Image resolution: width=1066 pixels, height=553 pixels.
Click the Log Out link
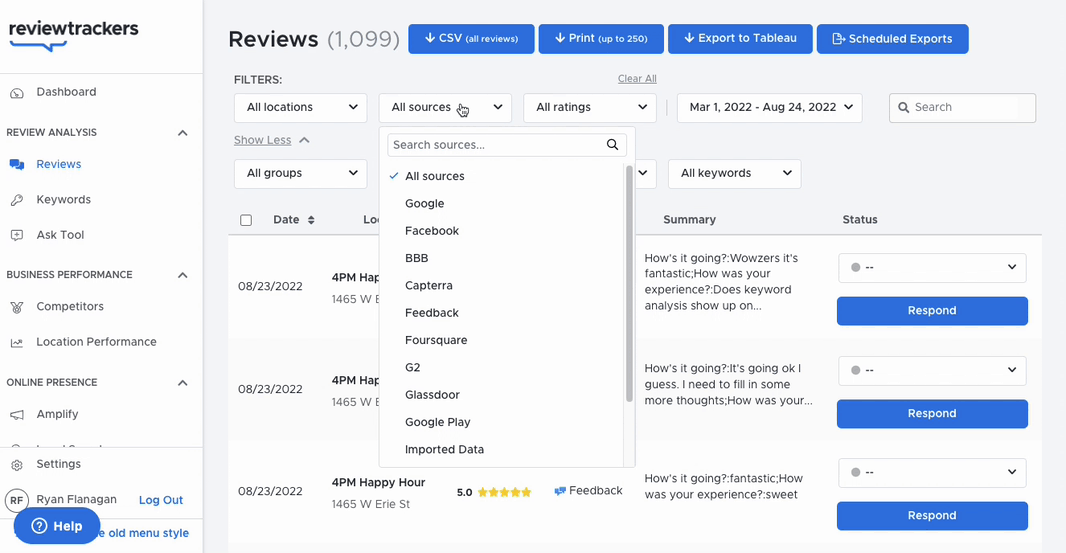[161, 500]
